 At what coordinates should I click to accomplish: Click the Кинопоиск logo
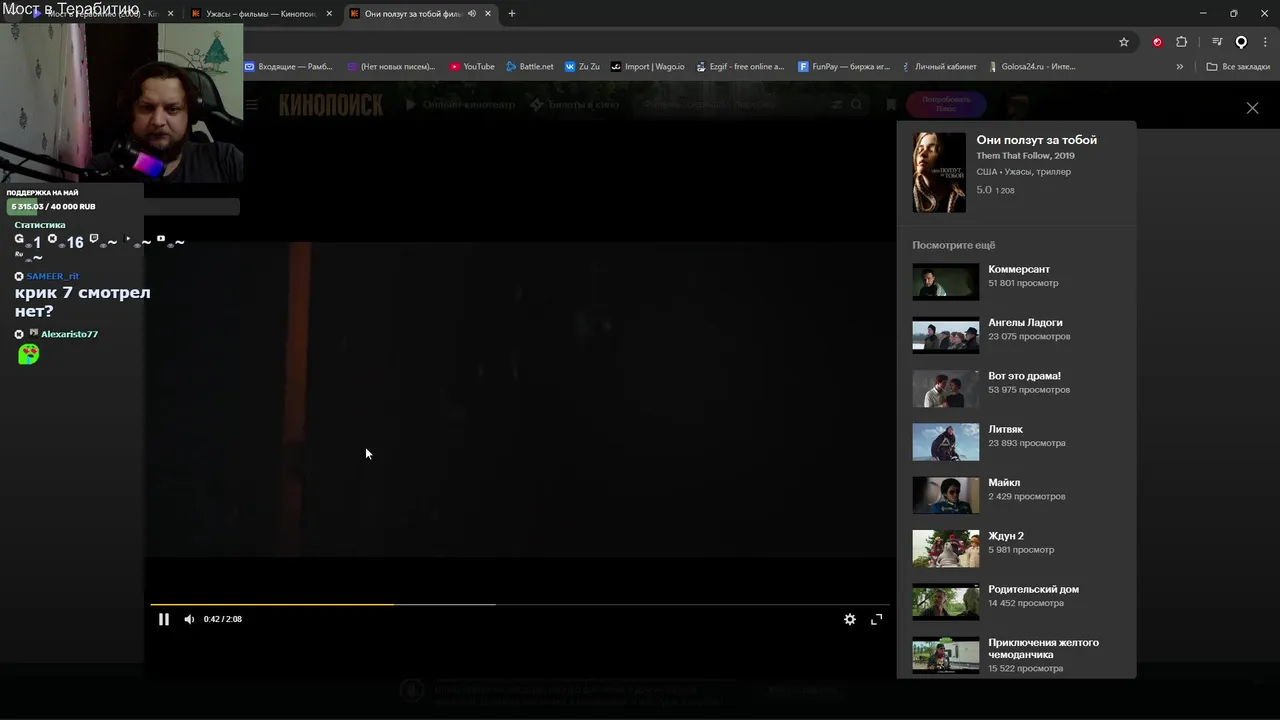330,105
